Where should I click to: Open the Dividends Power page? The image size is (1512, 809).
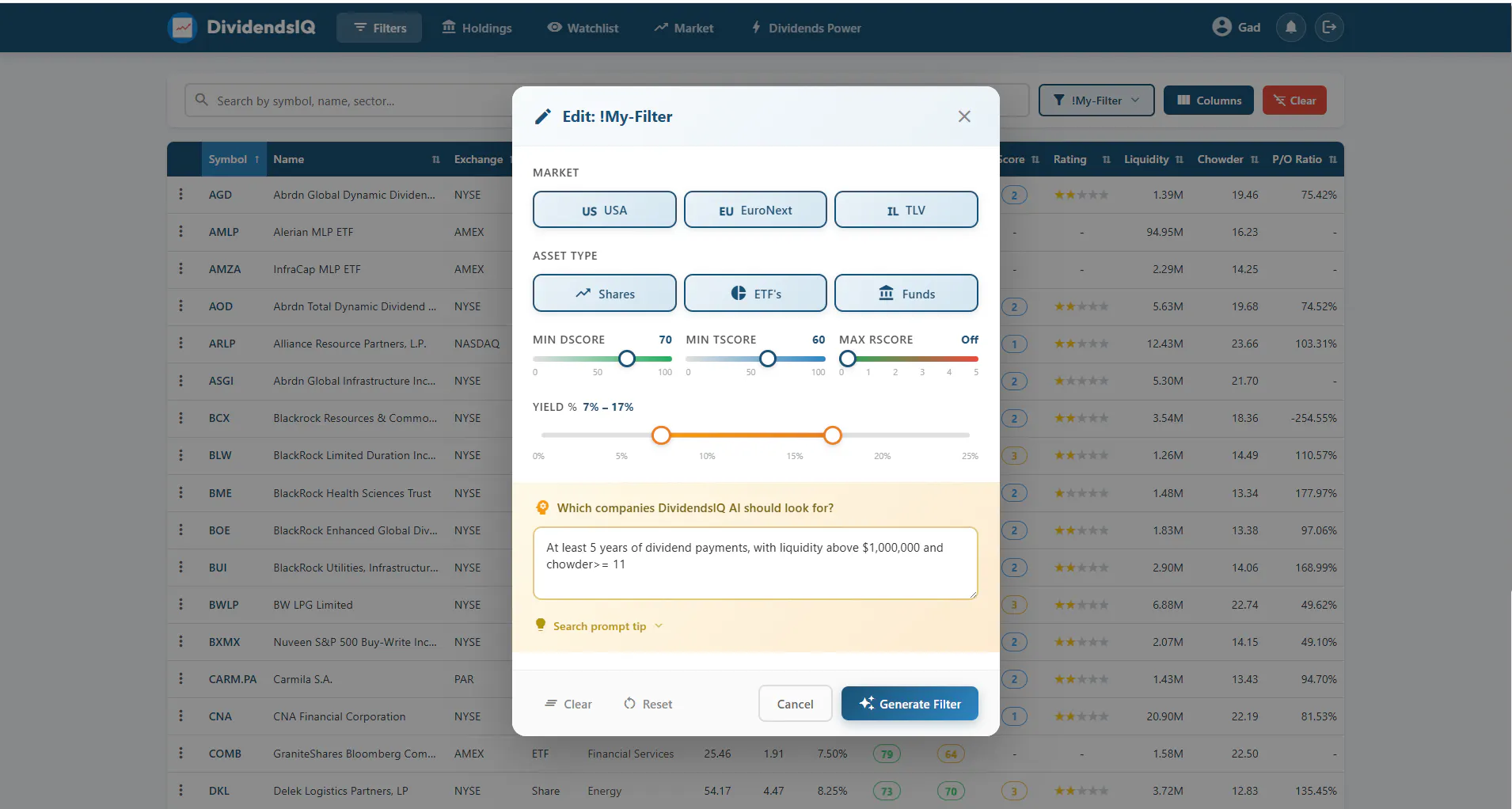(x=806, y=28)
